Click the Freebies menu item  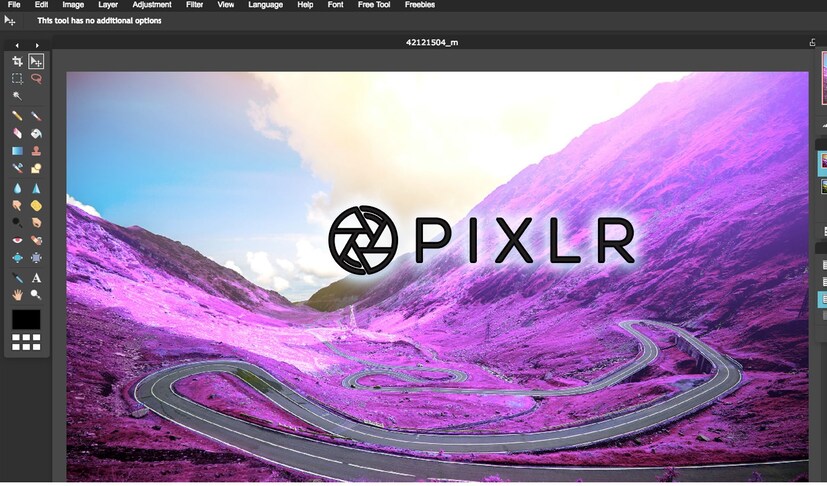pos(419,5)
